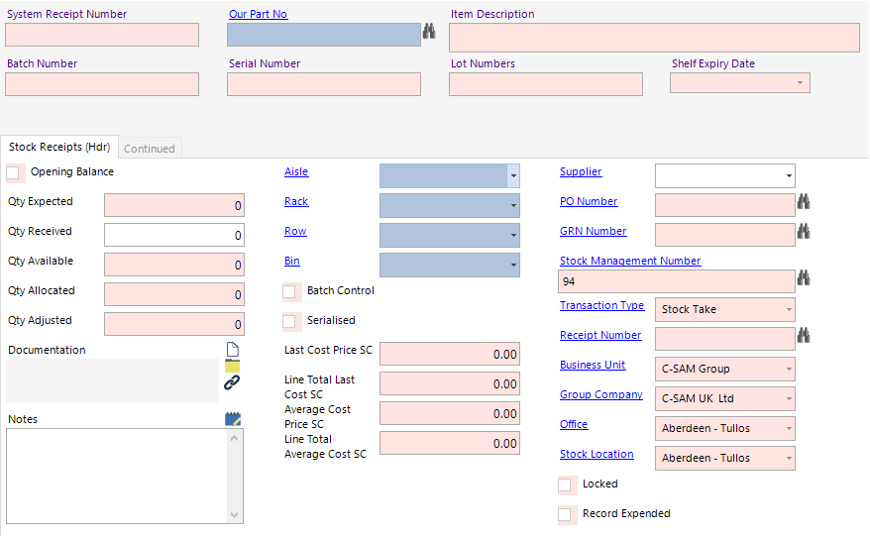Screen dimensions: 870x536
Task: Open the yellow folder icon in Documentation
Action: (232, 366)
